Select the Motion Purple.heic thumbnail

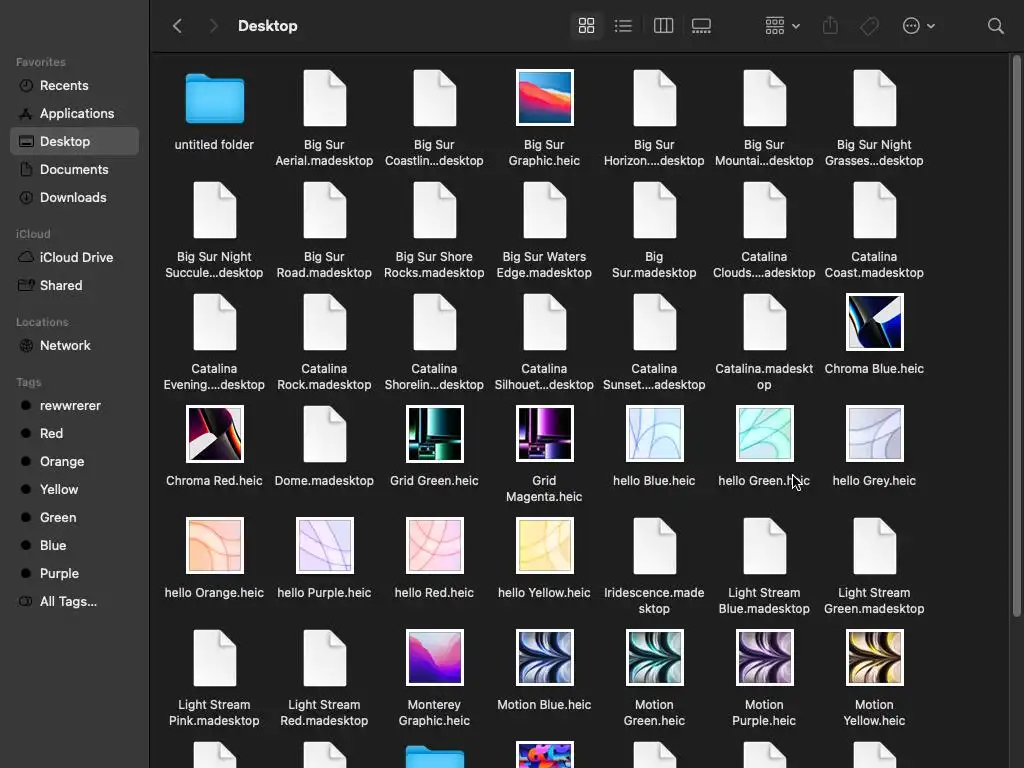click(x=765, y=658)
